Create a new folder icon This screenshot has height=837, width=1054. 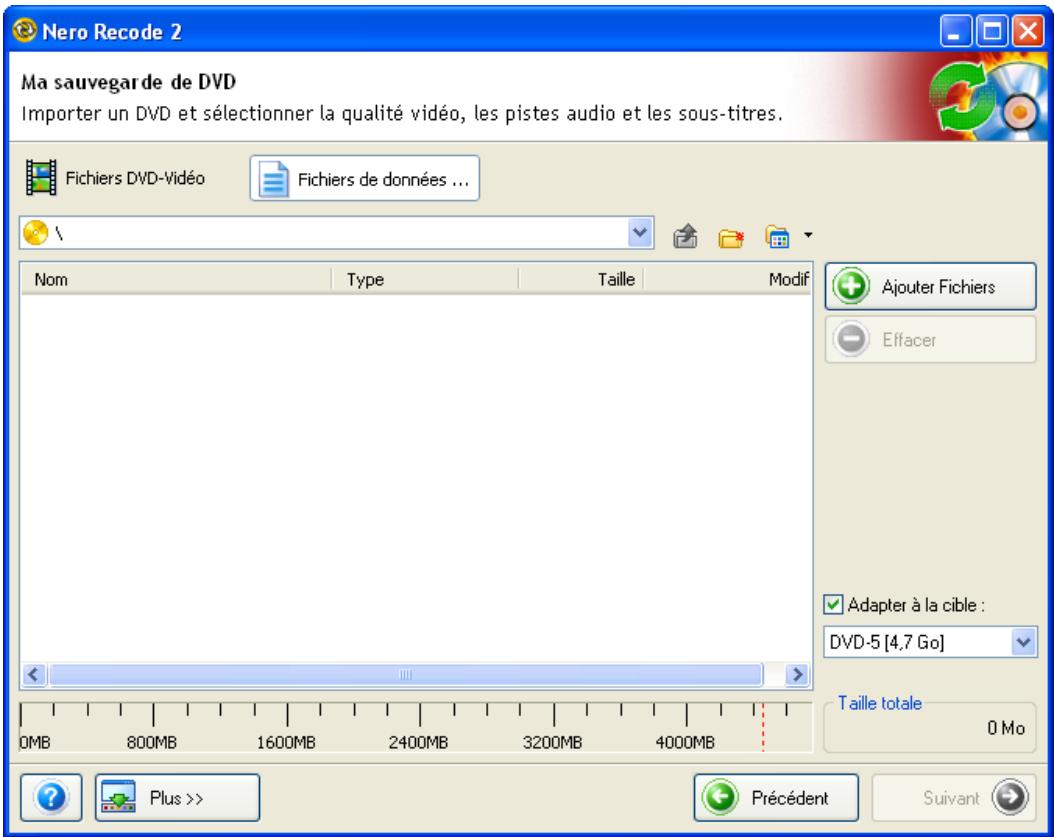click(x=731, y=237)
